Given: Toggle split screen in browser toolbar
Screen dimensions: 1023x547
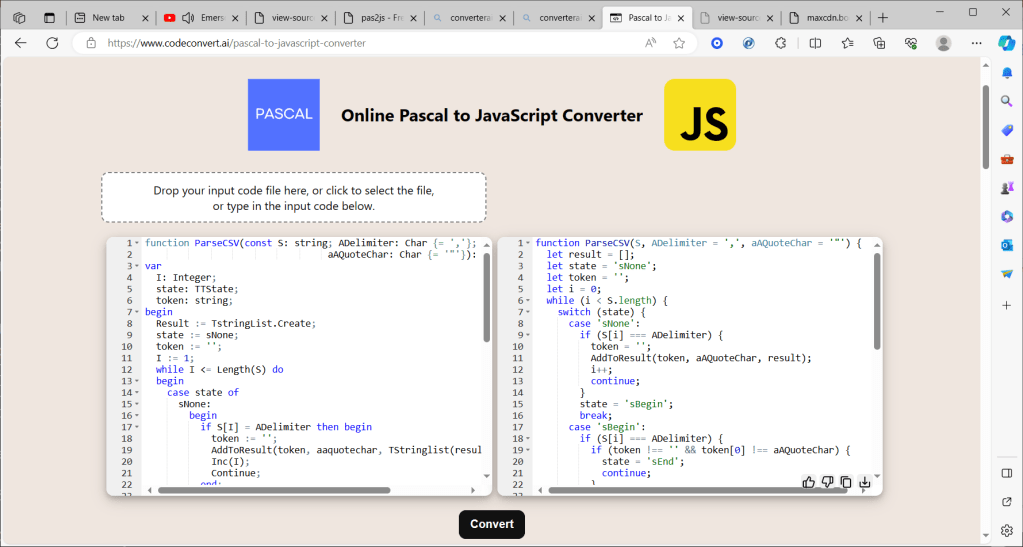Looking at the screenshot, I should 815,43.
